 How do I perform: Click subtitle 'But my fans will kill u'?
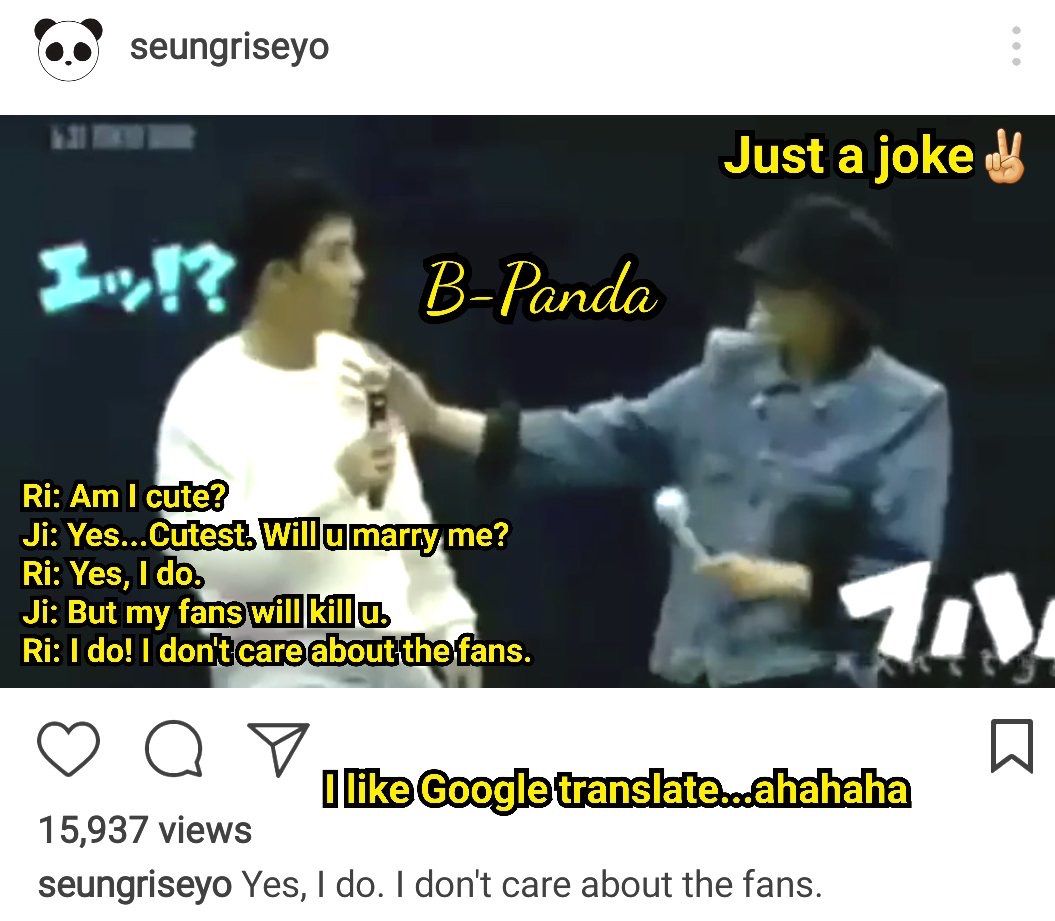(205, 612)
